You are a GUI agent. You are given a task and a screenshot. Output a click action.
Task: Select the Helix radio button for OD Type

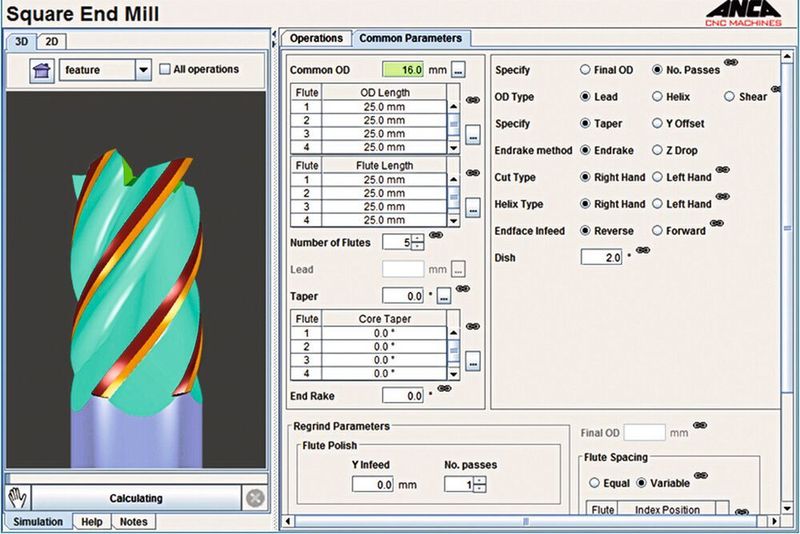pos(657,96)
